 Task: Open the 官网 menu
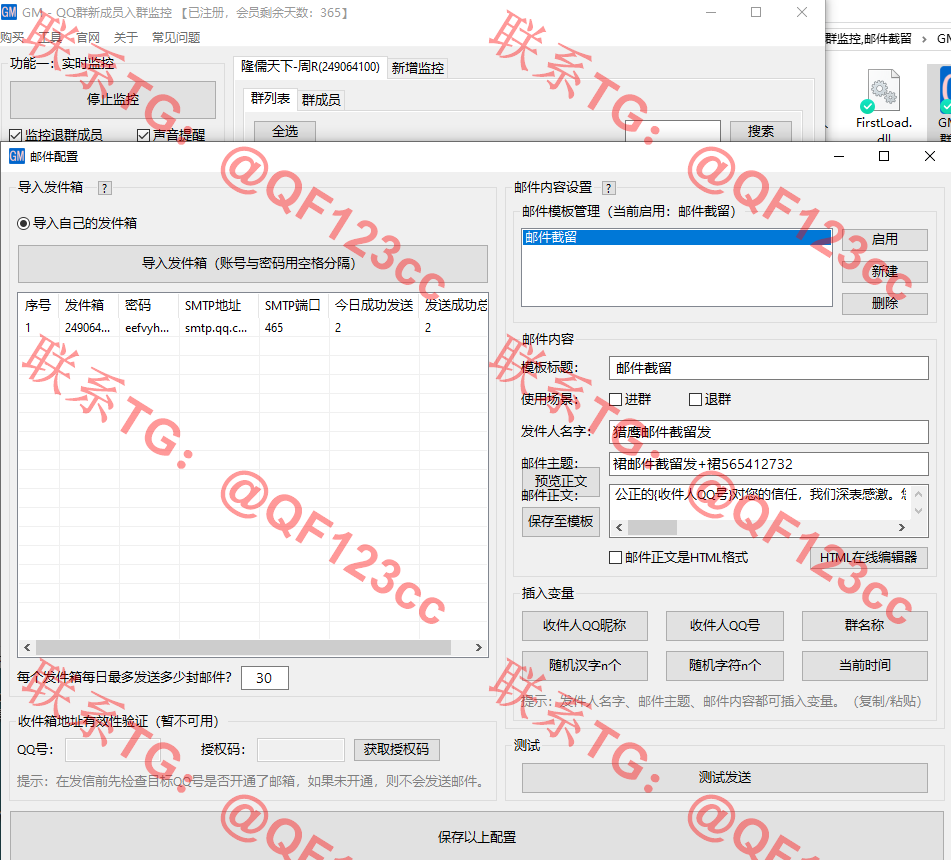[88, 38]
